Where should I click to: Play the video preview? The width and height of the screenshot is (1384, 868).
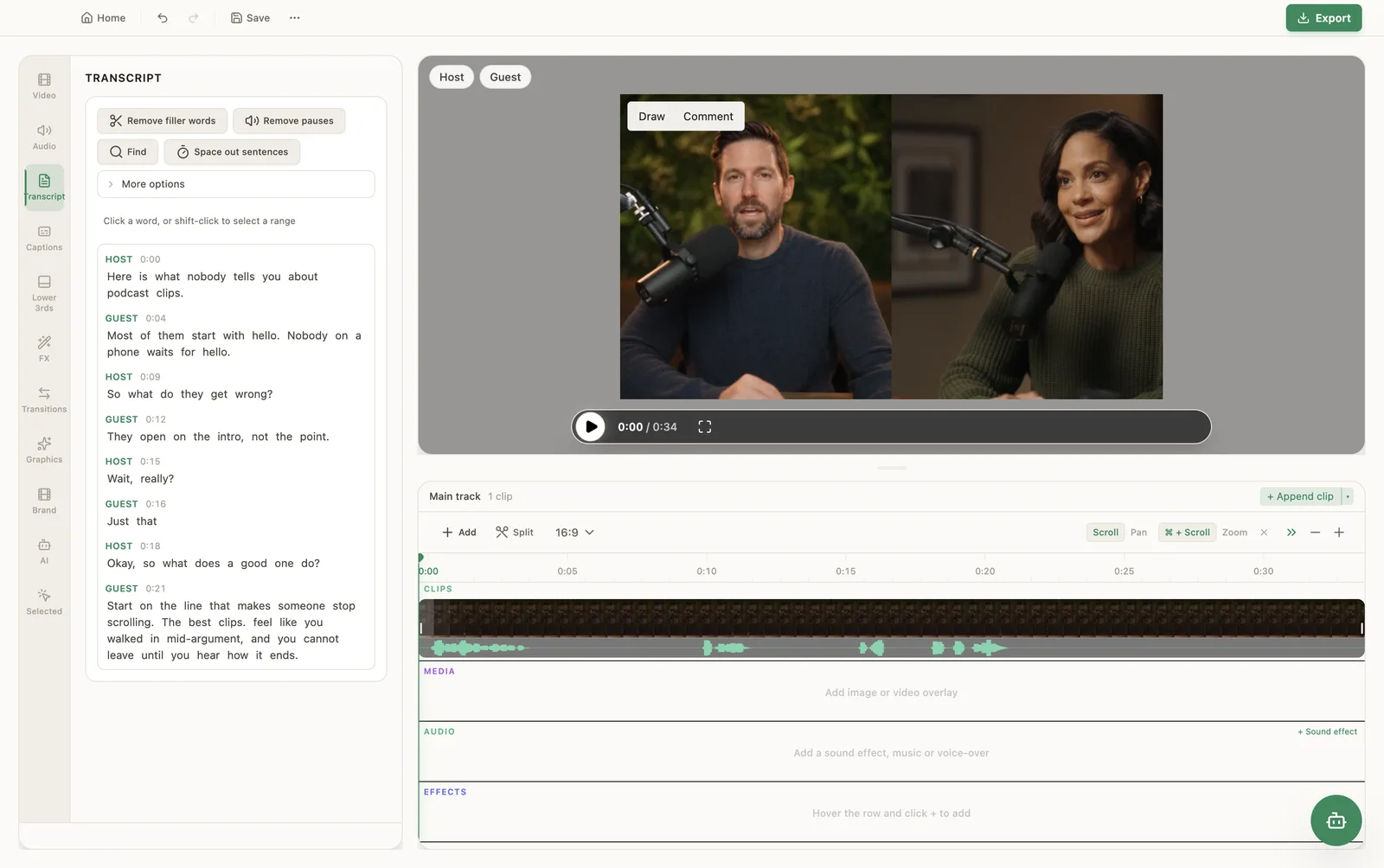coord(591,427)
